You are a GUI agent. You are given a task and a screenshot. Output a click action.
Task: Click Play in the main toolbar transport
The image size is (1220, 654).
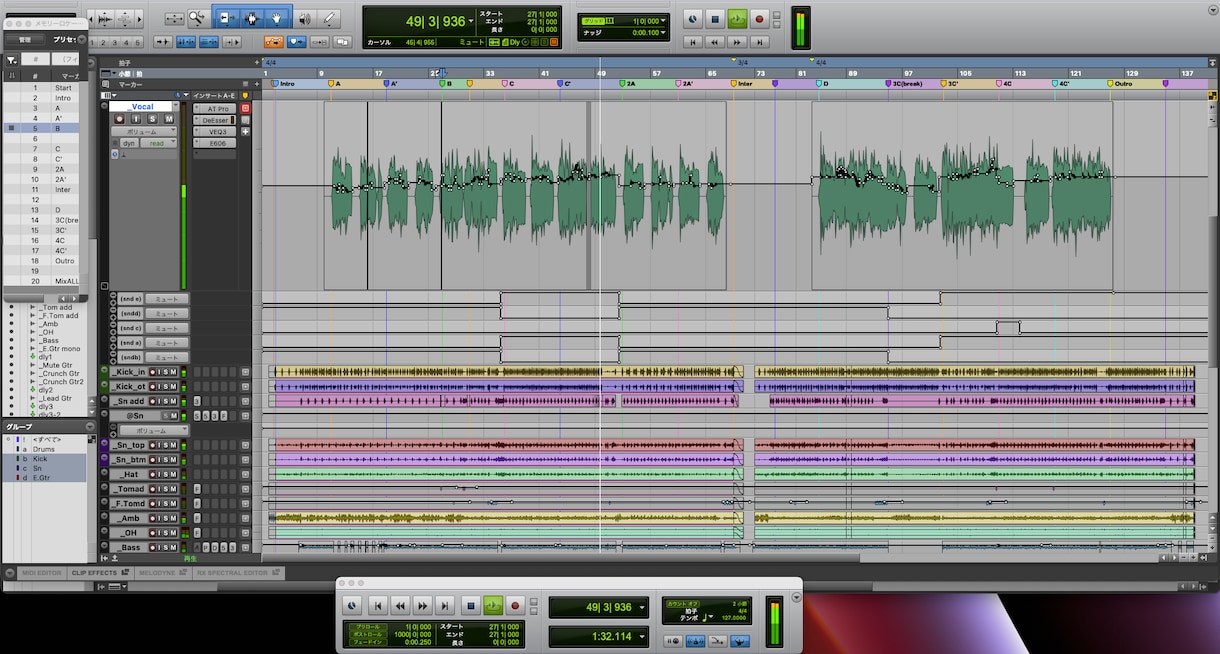[737, 19]
